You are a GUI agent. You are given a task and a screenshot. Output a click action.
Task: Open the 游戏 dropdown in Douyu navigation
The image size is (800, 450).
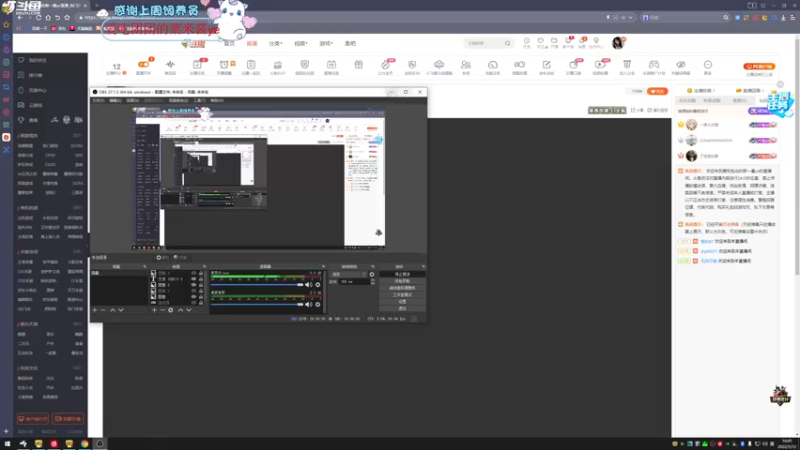click(326, 44)
